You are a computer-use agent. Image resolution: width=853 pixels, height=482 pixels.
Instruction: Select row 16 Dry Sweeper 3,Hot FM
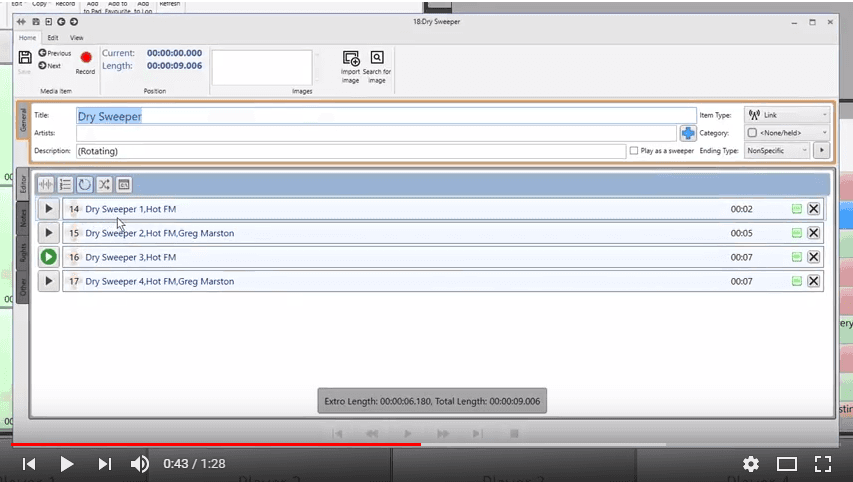(x=443, y=257)
